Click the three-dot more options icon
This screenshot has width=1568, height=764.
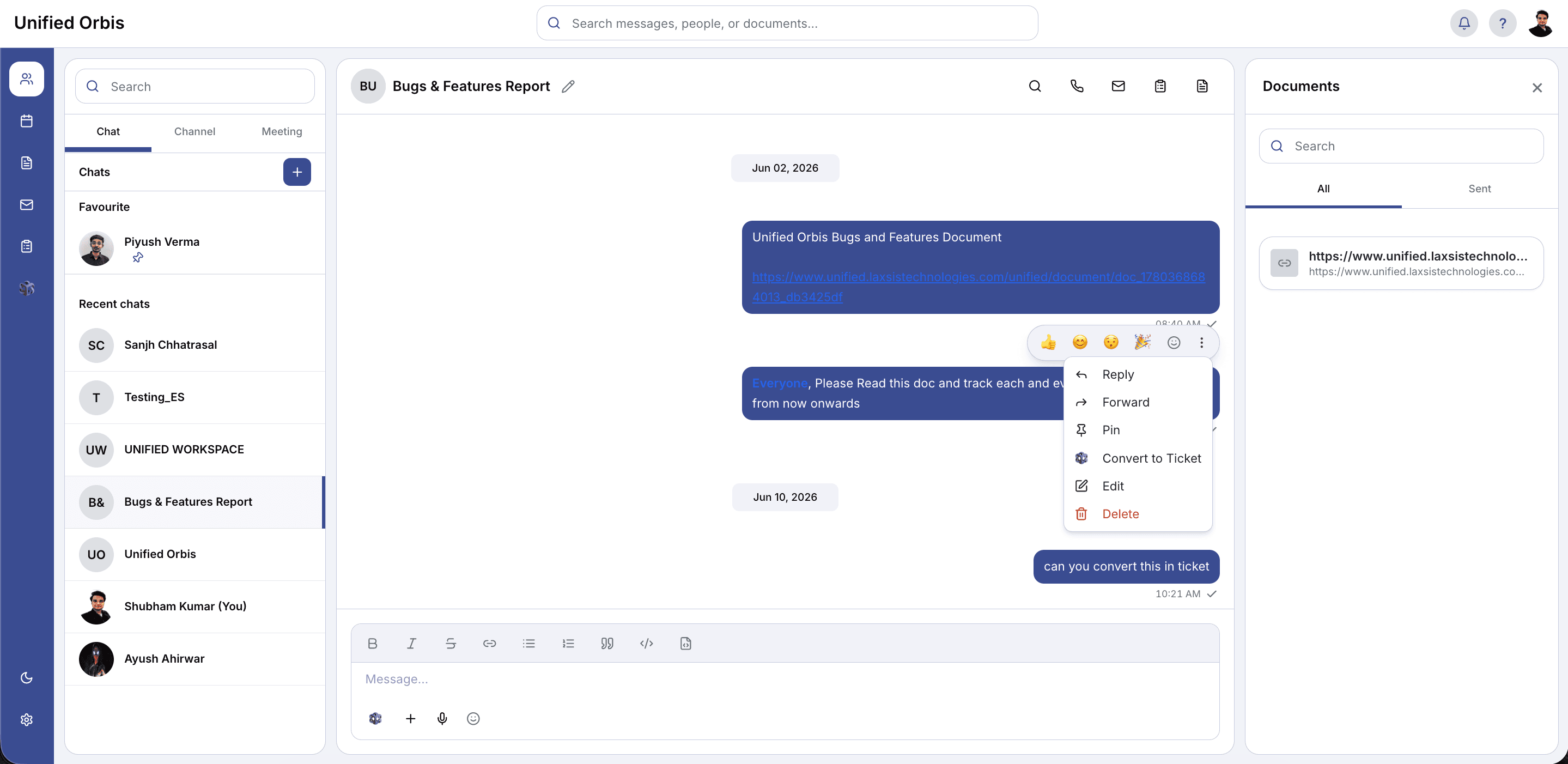tap(1201, 343)
